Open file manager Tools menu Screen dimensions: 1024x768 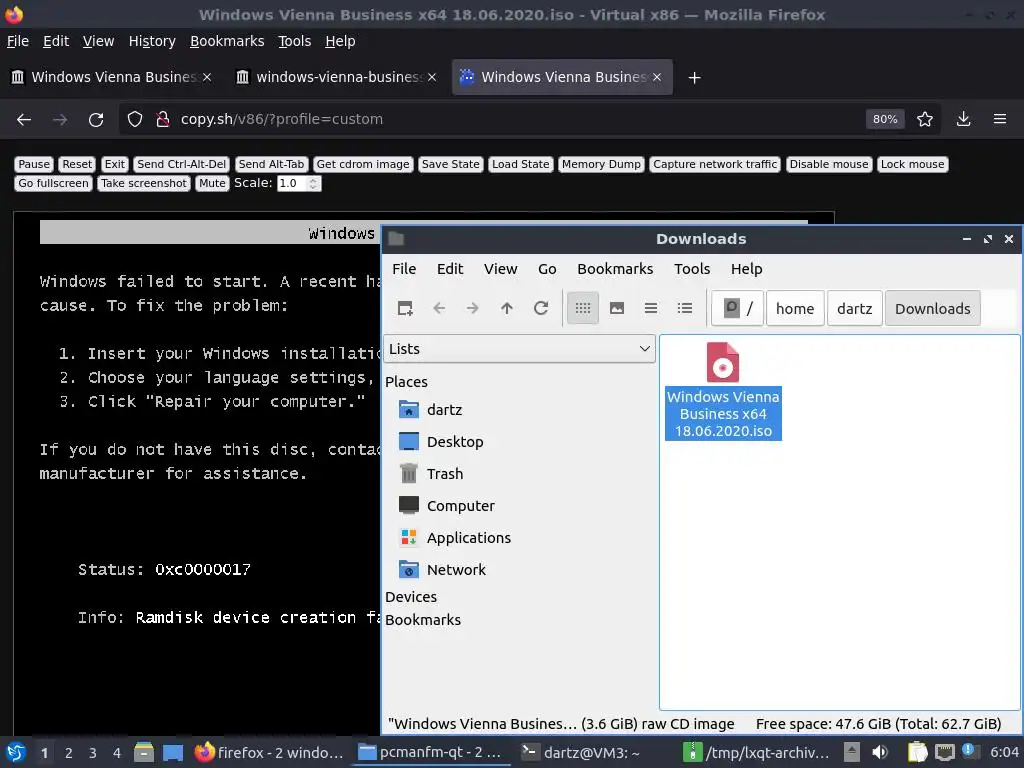click(x=692, y=269)
